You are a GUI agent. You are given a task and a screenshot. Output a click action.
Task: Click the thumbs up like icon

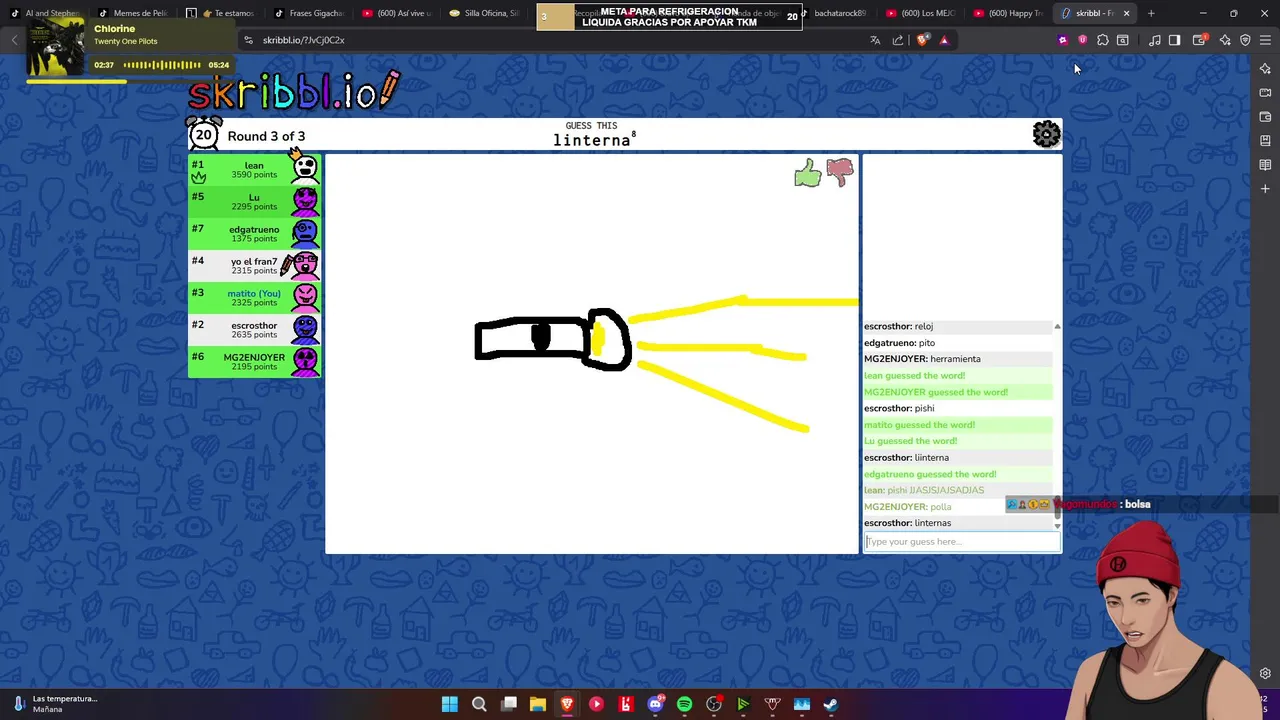coord(807,173)
